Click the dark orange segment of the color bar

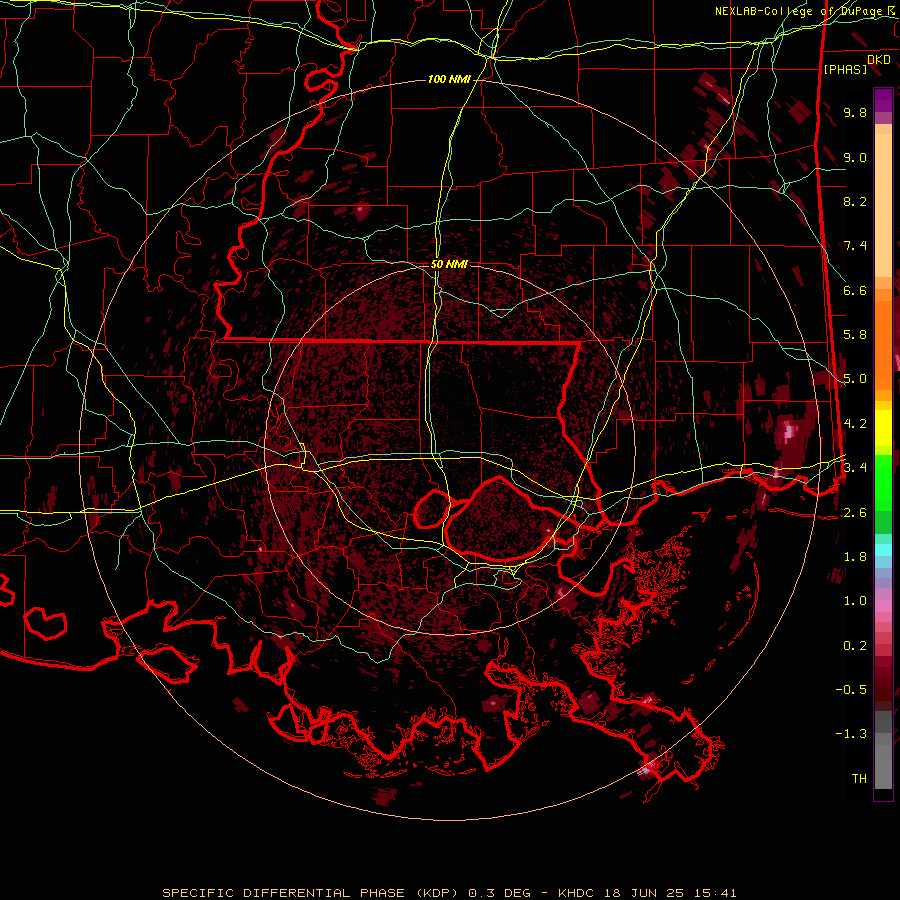click(883, 346)
